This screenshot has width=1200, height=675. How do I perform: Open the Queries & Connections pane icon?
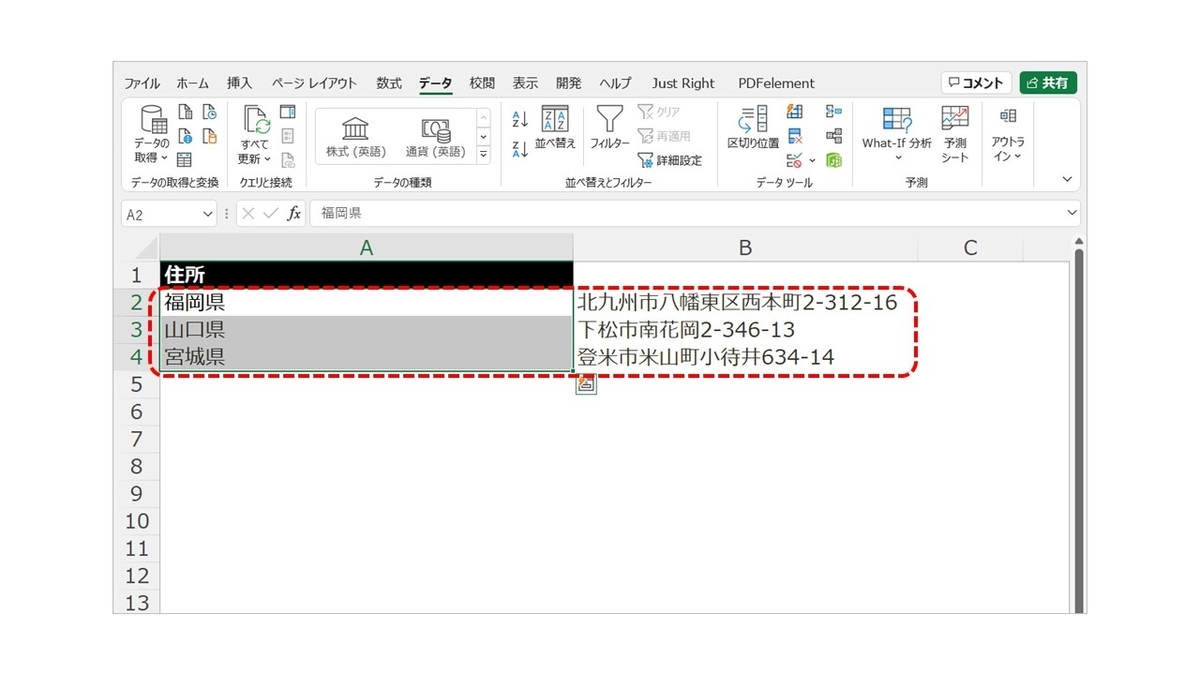288,112
